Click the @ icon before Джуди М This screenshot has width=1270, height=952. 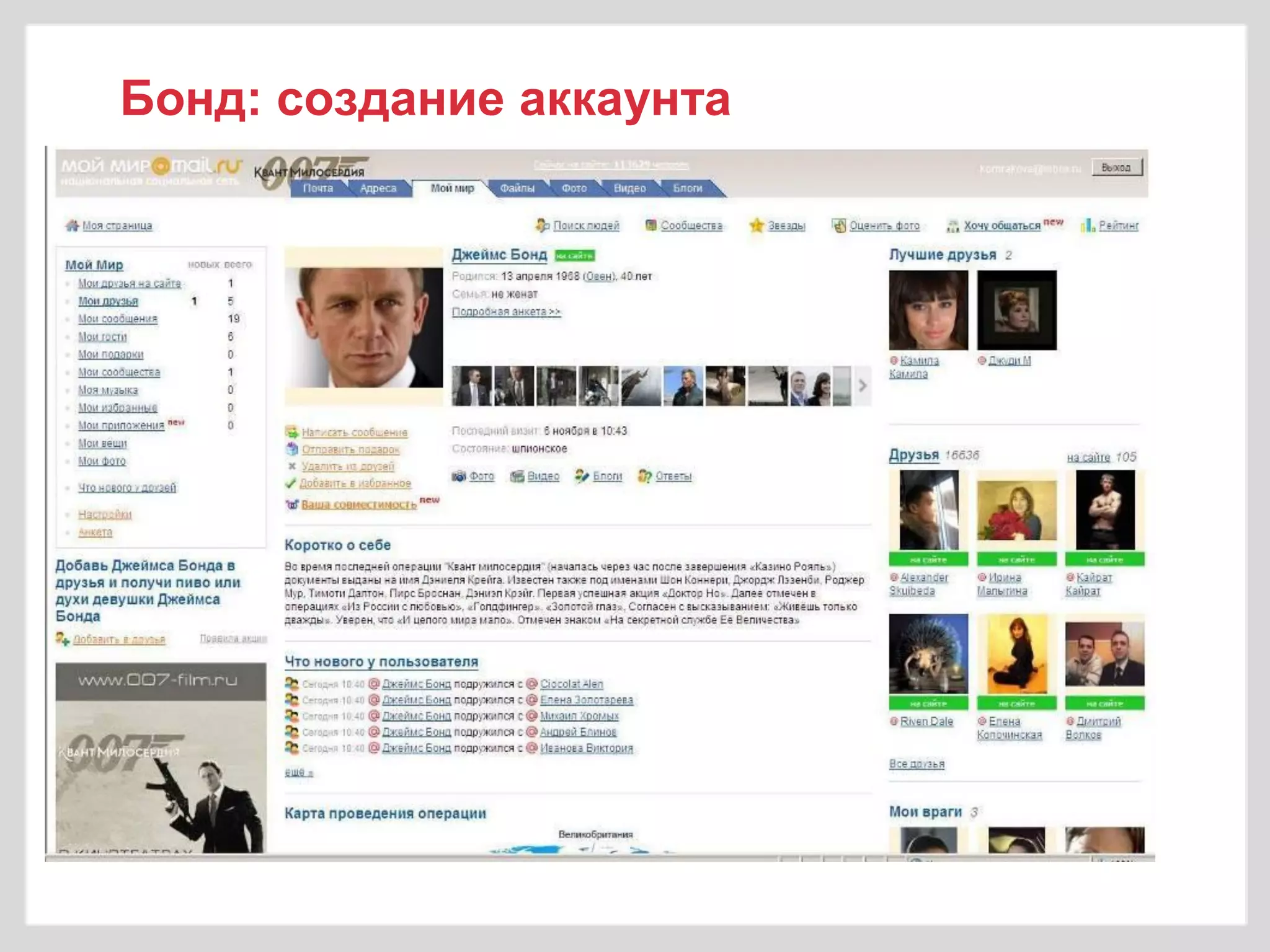(x=982, y=360)
